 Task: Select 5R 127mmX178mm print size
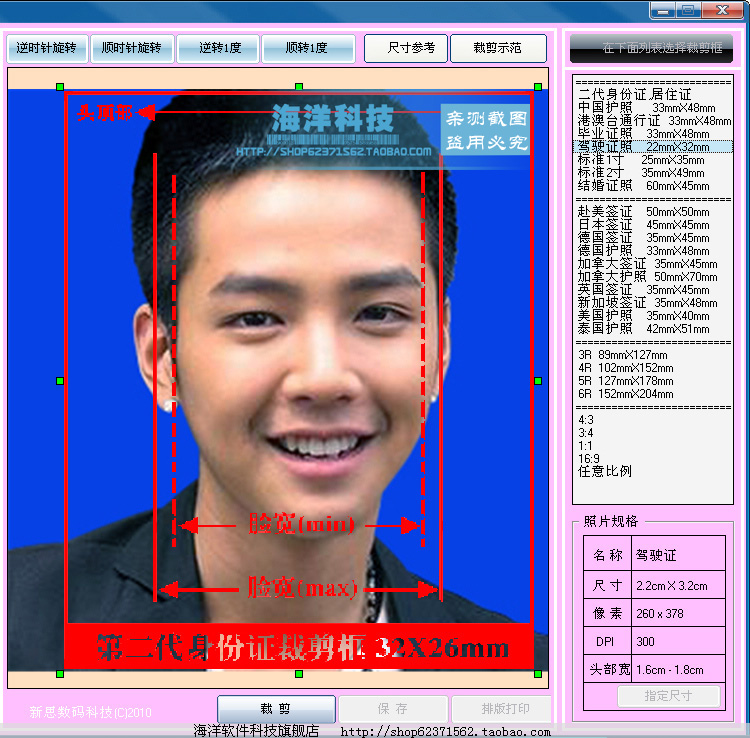[652, 381]
